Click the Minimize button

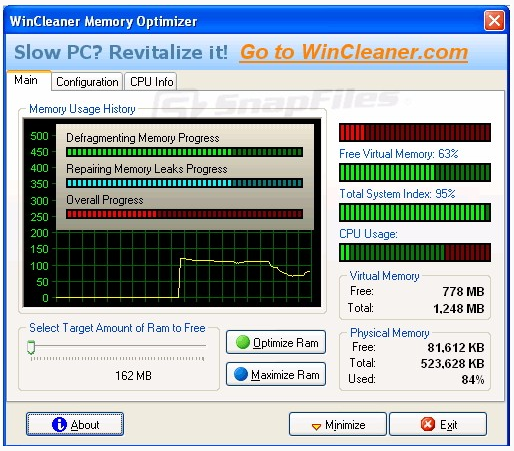click(338, 424)
